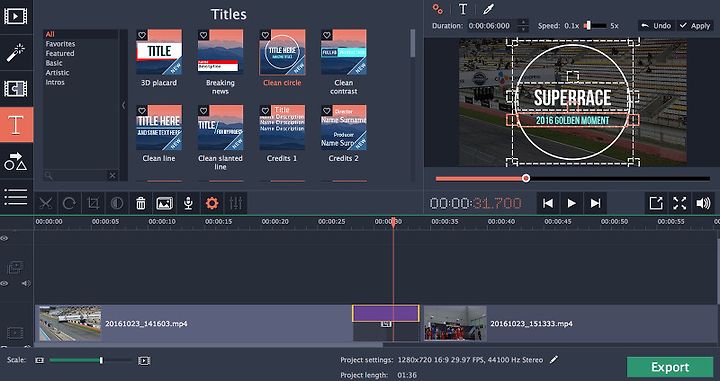Click the preview volume speaker icon
Viewport: 720px width, 381px height.
pos(703,203)
